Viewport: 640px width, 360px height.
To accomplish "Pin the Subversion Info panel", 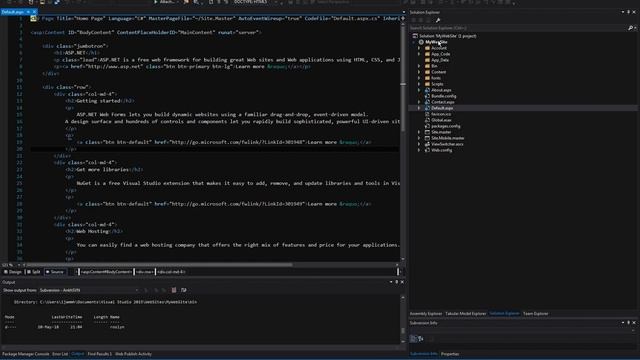I will point(629,323).
